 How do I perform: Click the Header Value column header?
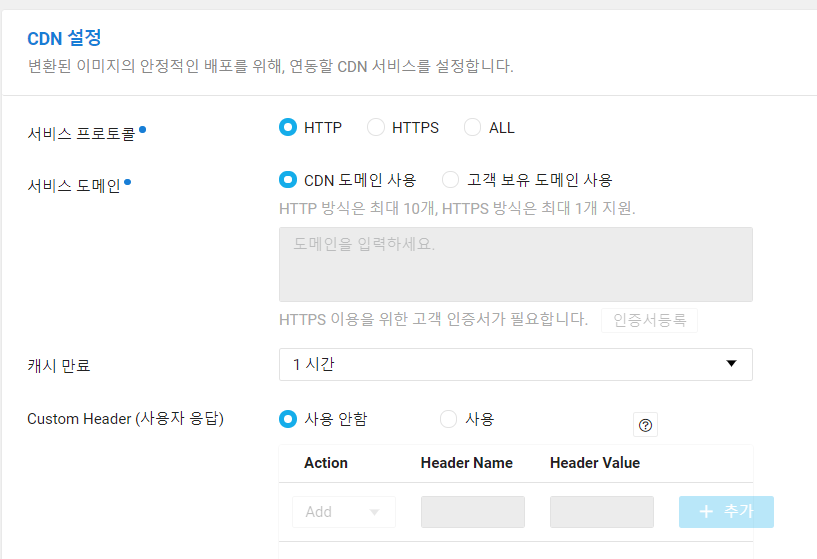click(595, 463)
